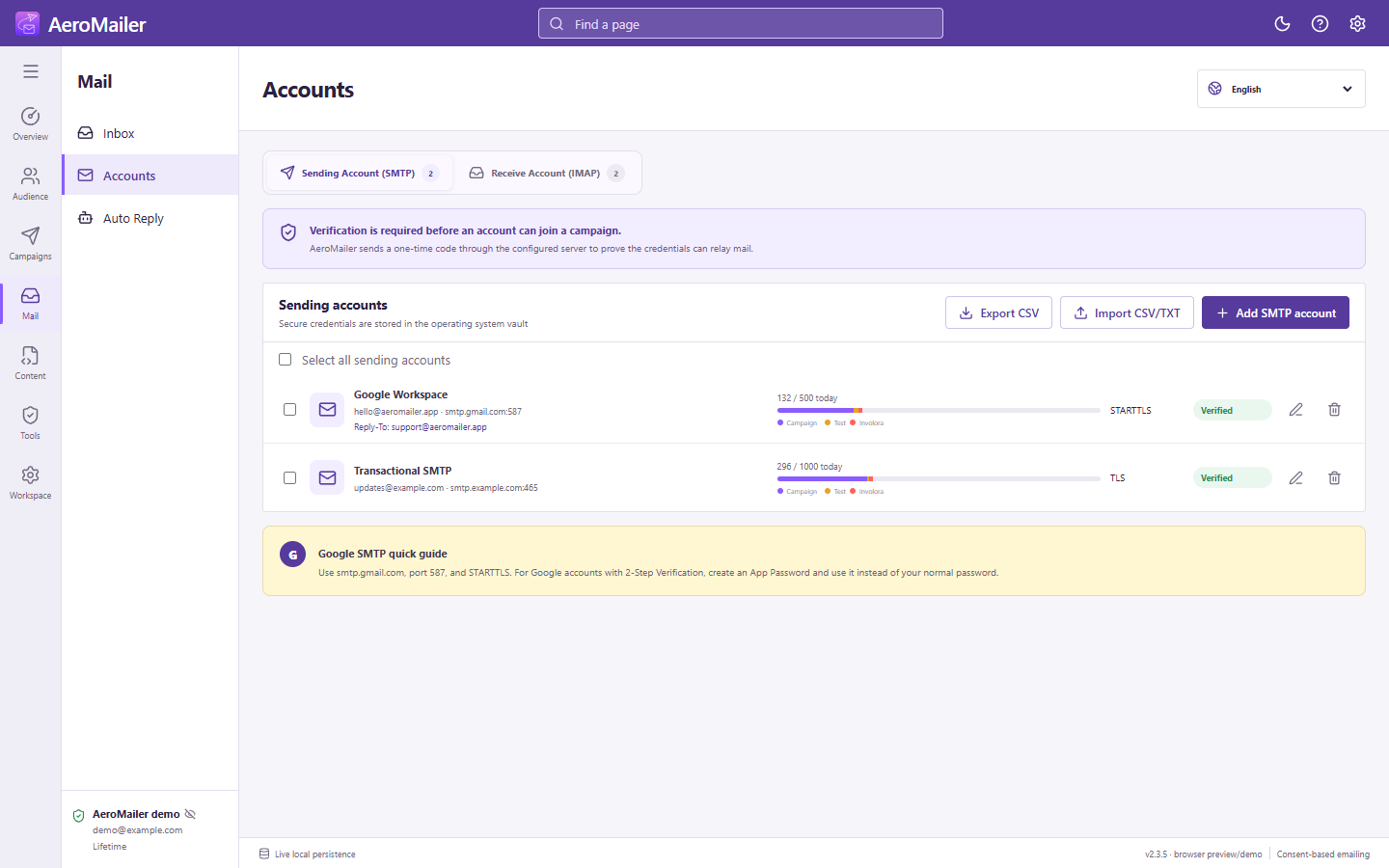Edit the Transactional SMTP account

pos(1295,478)
